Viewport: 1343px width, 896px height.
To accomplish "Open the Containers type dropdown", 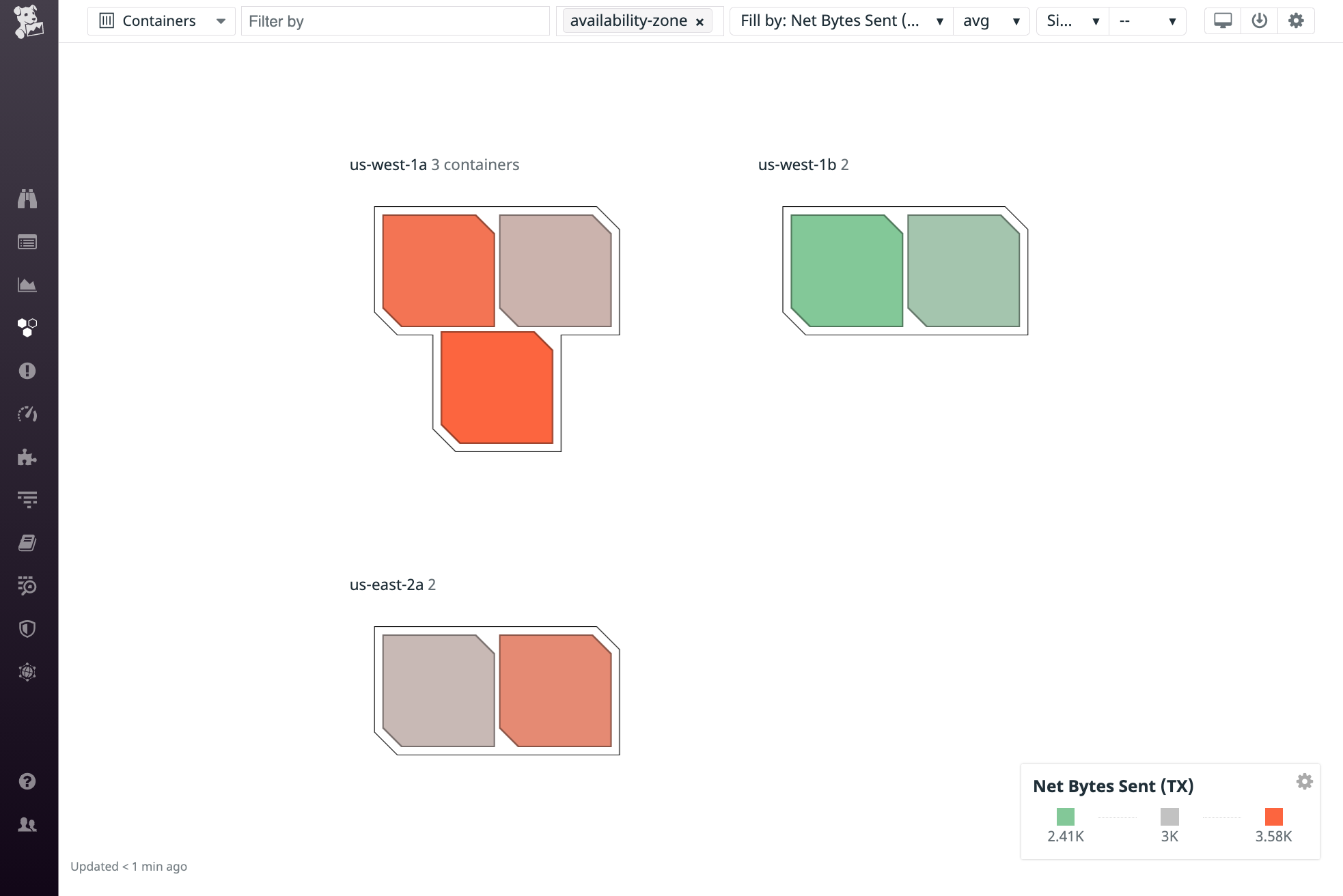I will [162, 21].
